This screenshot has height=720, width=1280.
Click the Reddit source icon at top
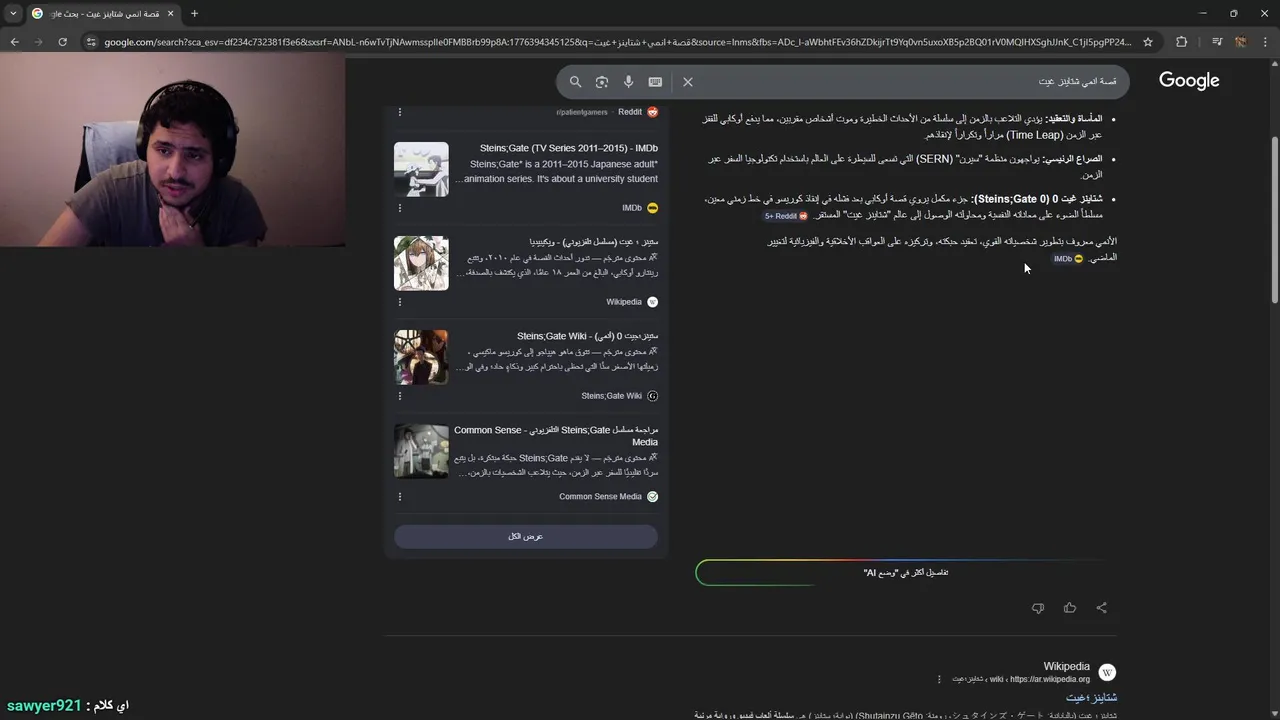pyautogui.click(x=653, y=112)
